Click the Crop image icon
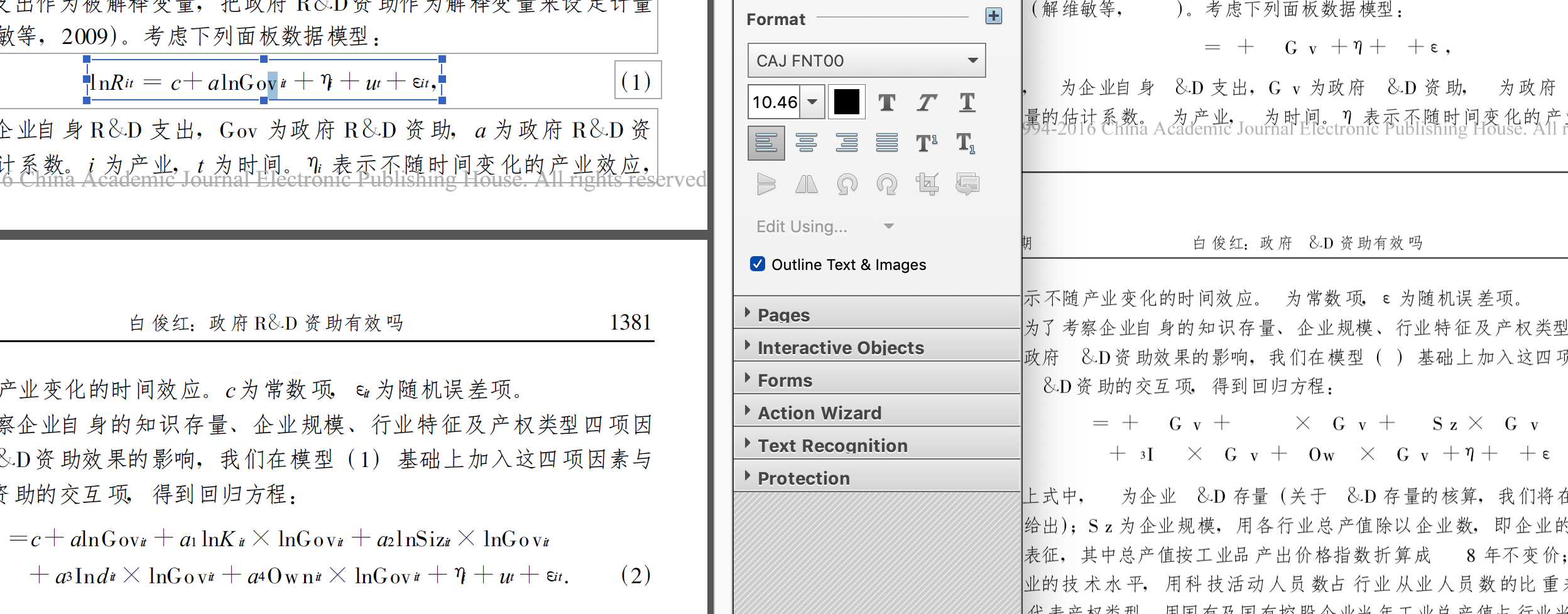1568x614 pixels. click(927, 185)
